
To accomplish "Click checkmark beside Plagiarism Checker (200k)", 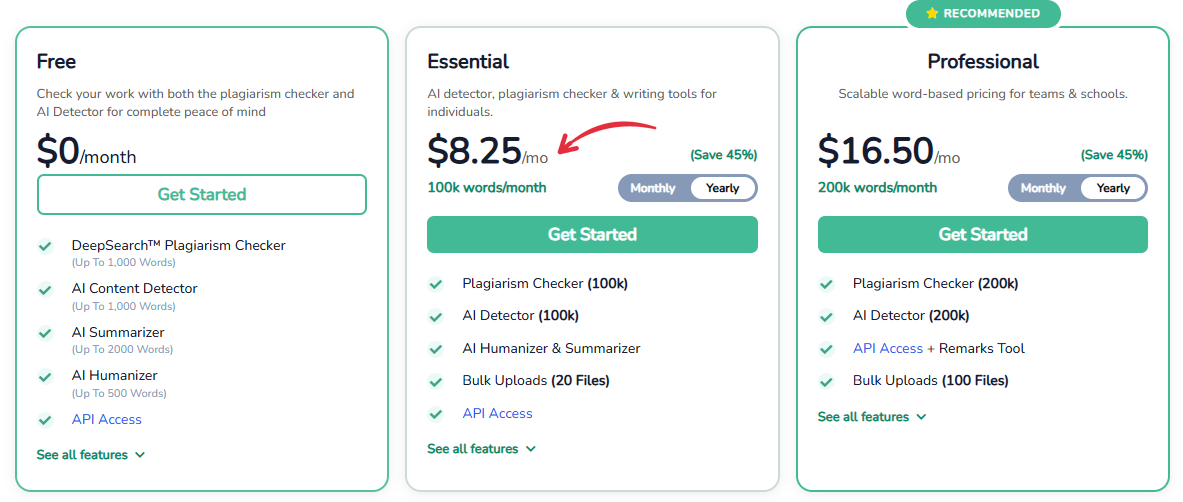I will pos(826,284).
